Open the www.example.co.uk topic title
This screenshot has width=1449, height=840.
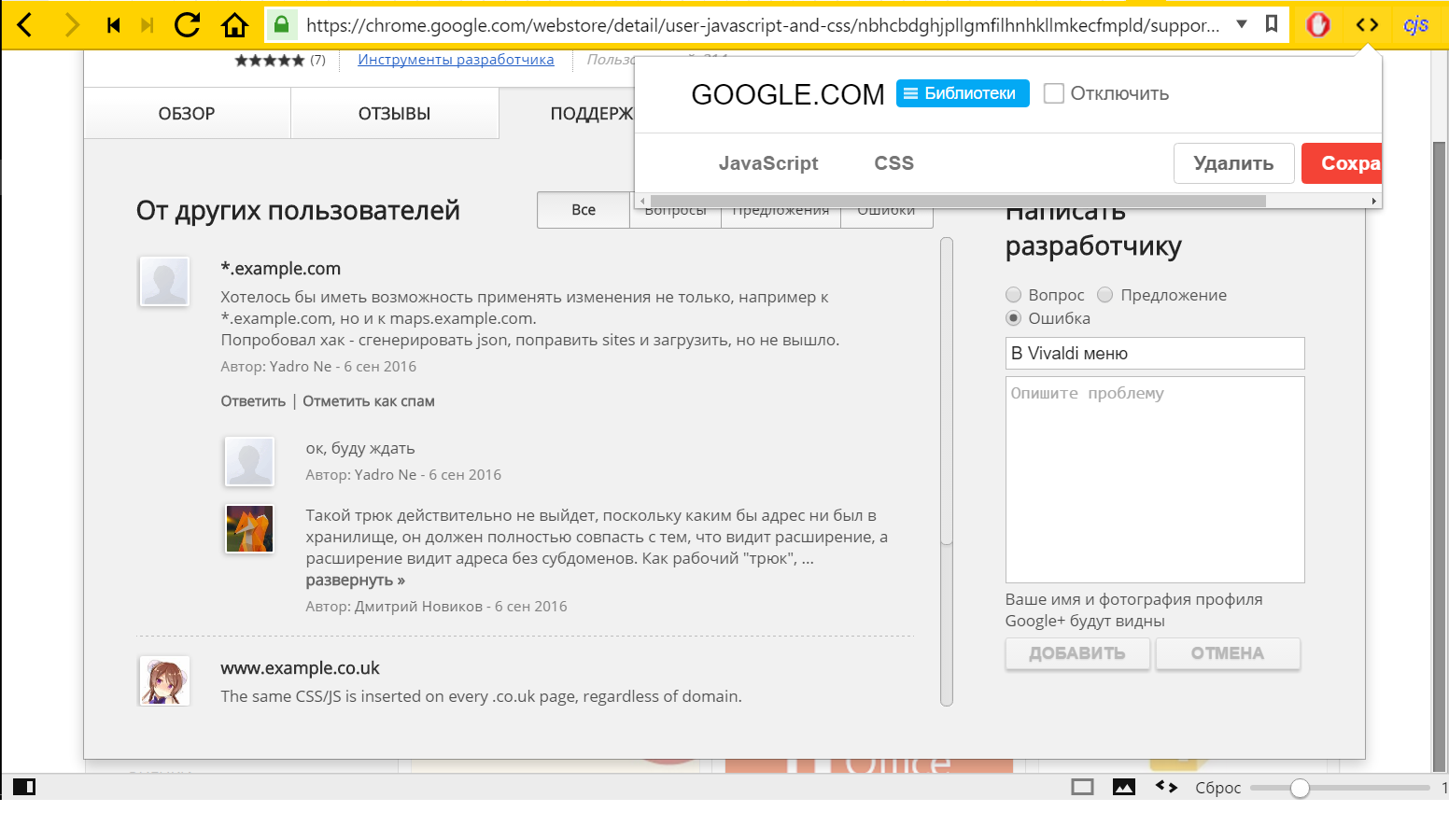(301, 668)
